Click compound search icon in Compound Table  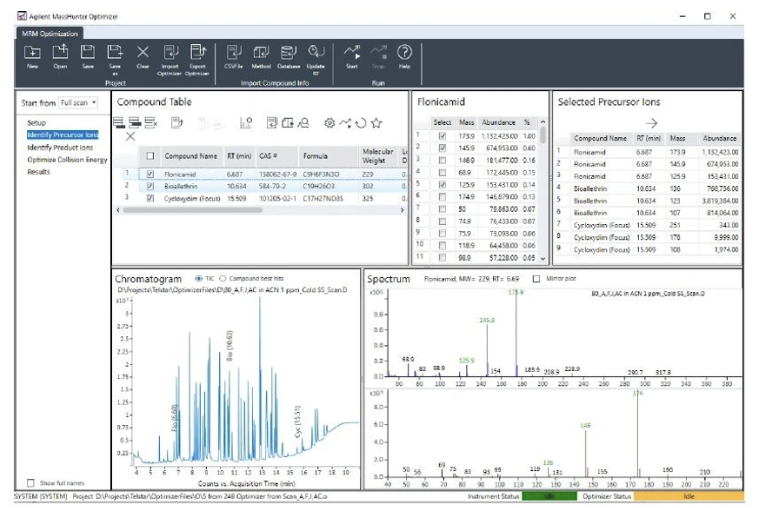304,123
